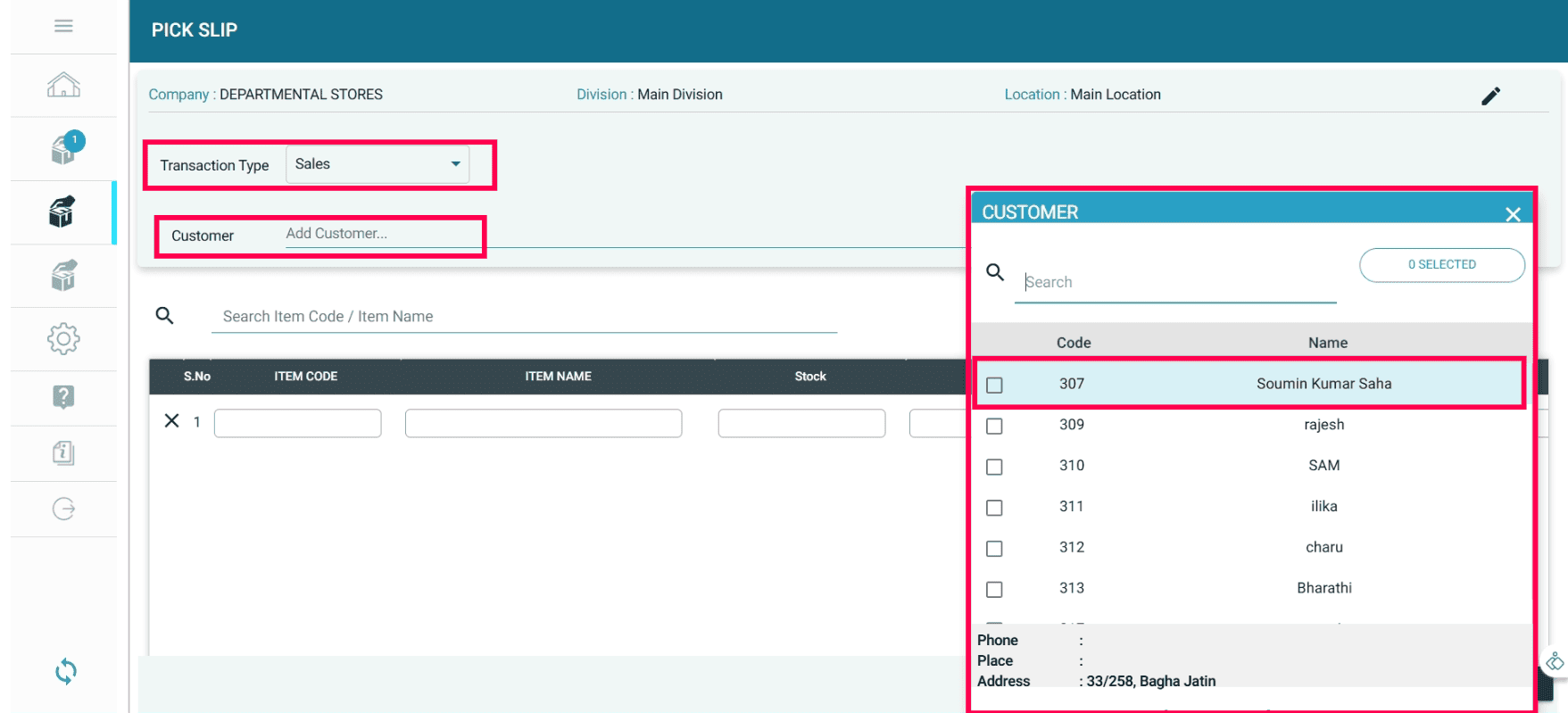Viewport: 1568px width, 713px height.
Task: Click the magnifier icon in the Customer panel
Action: tap(995, 272)
